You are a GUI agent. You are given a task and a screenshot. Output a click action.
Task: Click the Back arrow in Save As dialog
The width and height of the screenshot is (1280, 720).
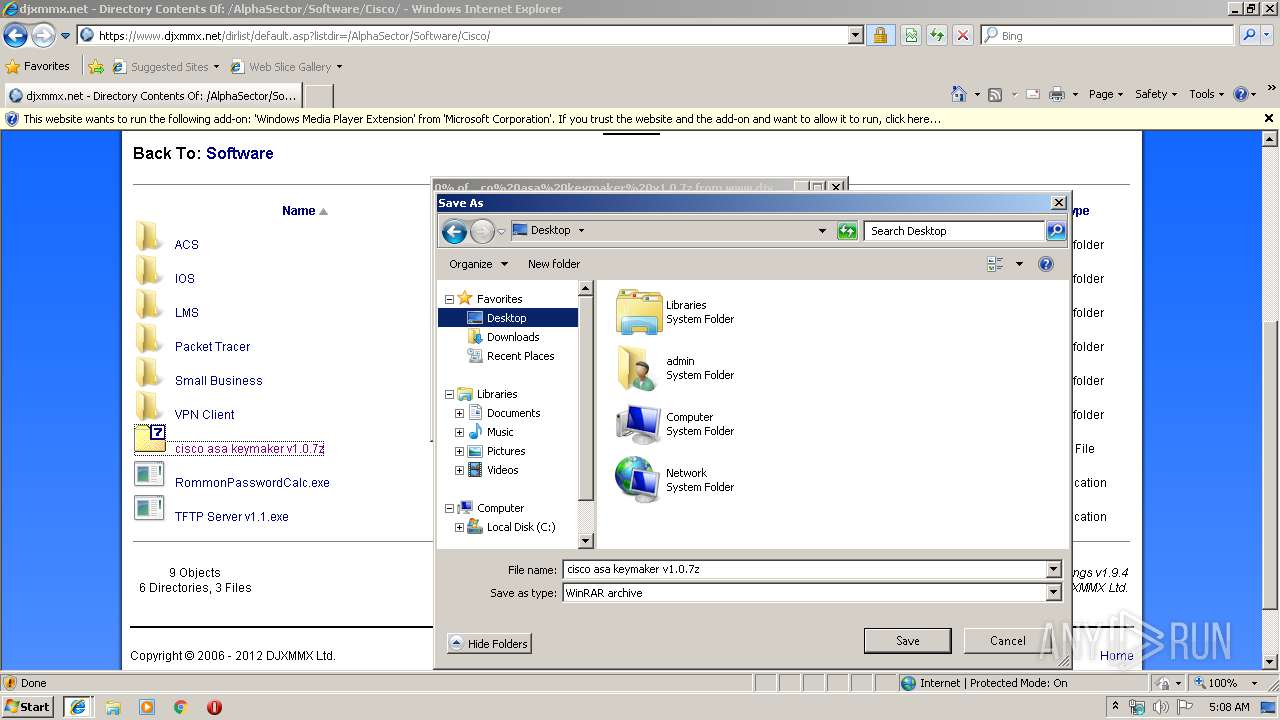[455, 232]
